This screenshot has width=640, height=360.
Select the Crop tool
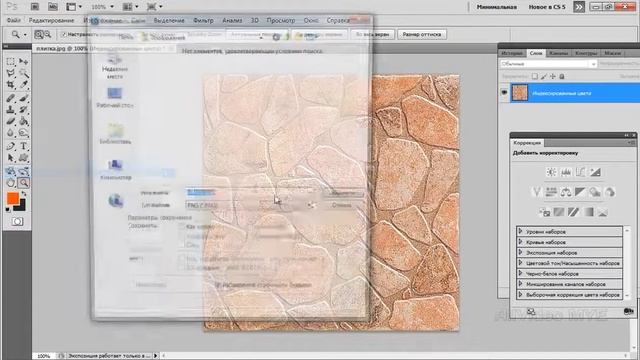click(x=11, y=85)
